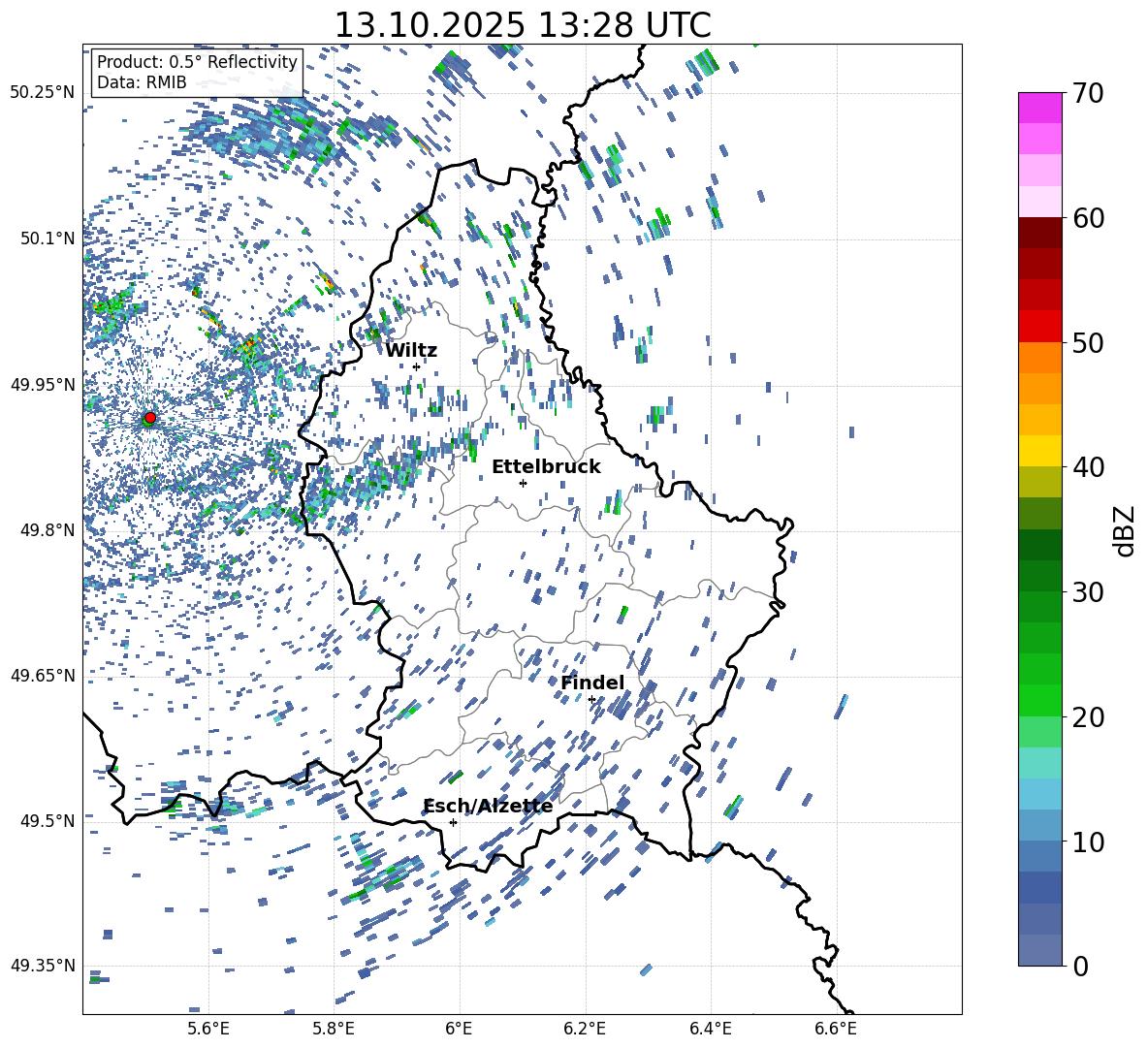
Task: Click the Wiltz station cross marker
Action: tap(416, 366)
